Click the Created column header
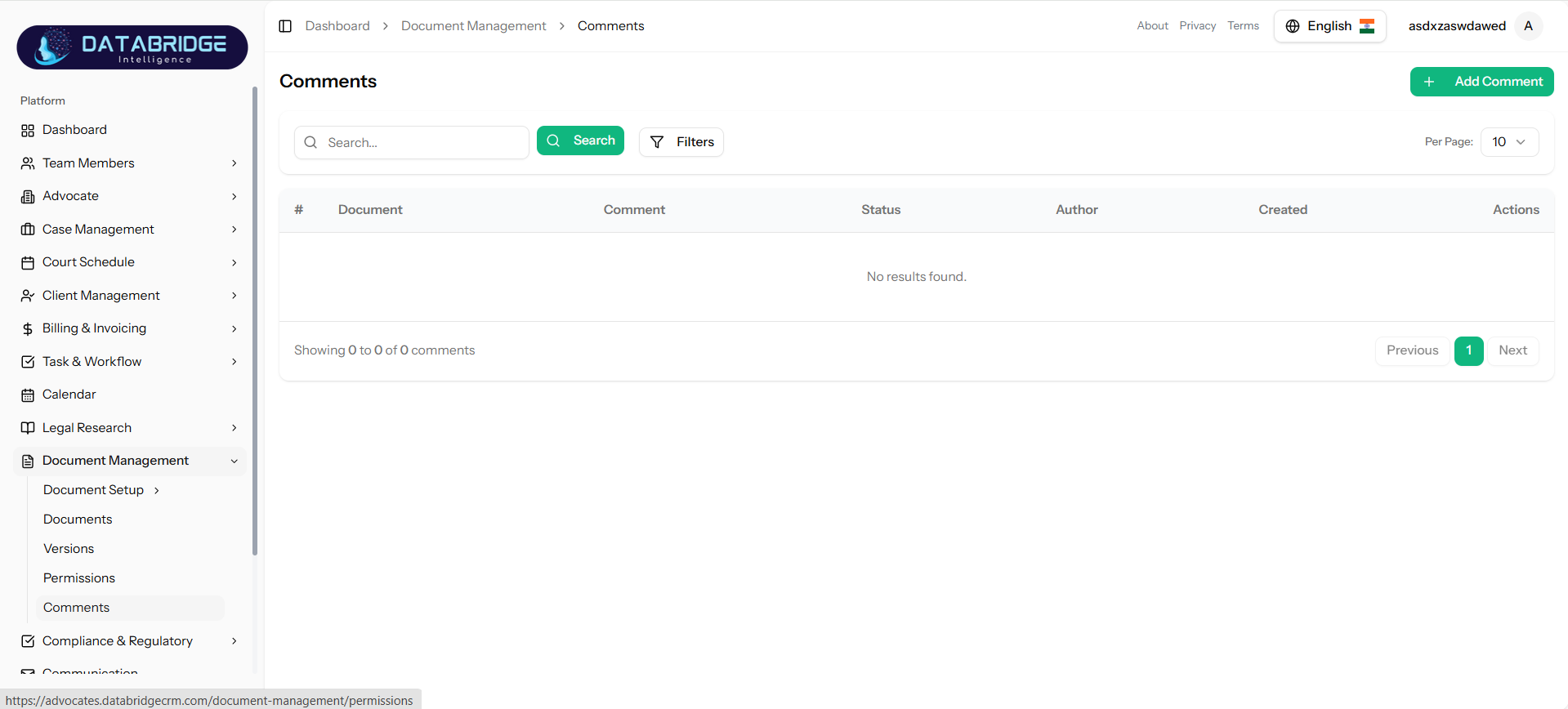 coord(1283,210)
